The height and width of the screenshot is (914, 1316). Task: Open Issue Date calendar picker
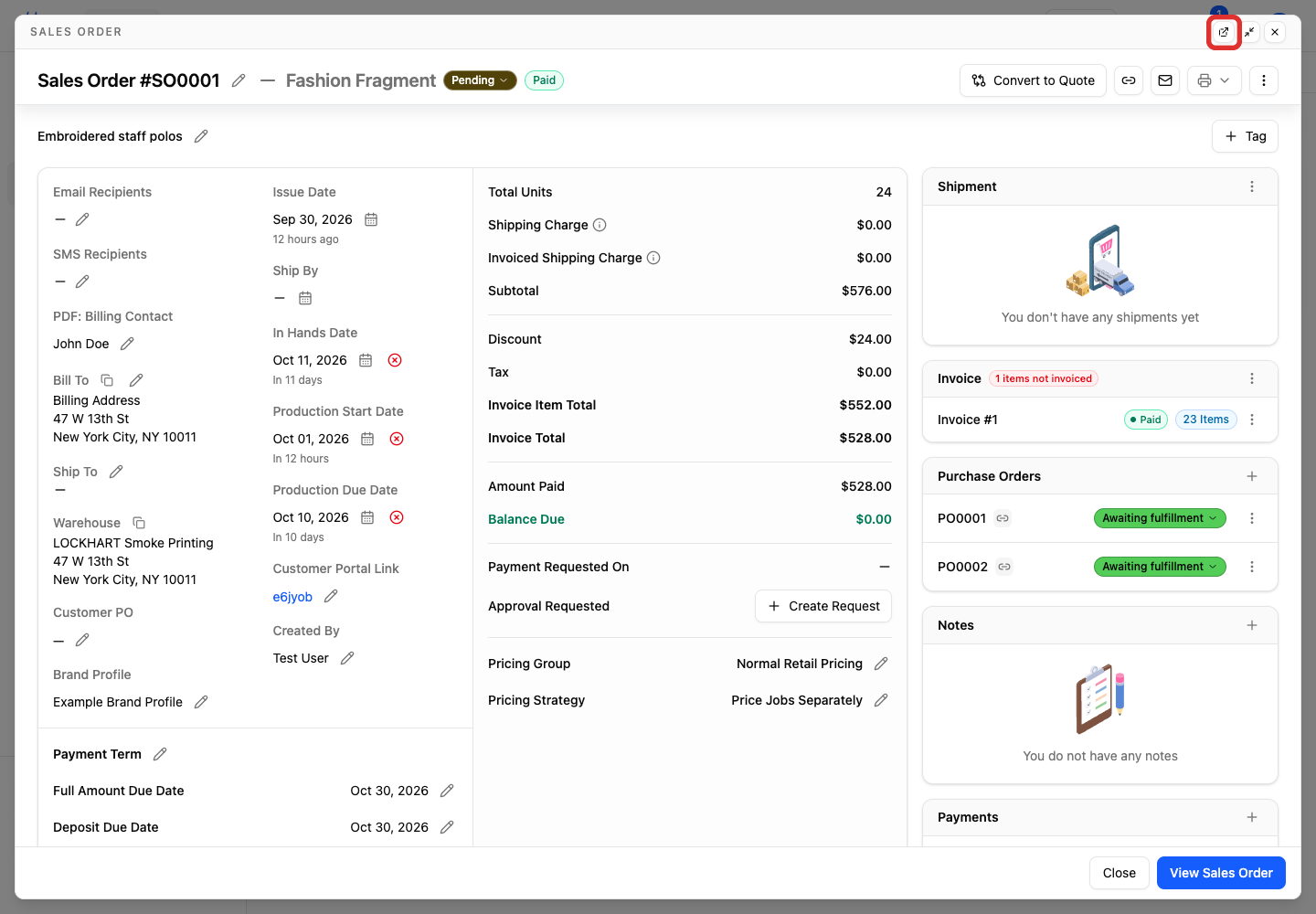(371, 219)
